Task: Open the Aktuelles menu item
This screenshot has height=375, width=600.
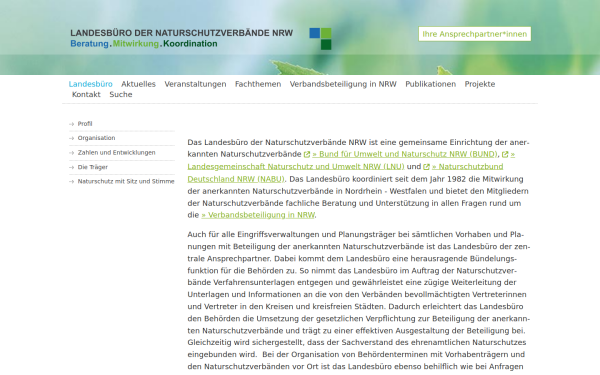Action: tap(139, 84)
